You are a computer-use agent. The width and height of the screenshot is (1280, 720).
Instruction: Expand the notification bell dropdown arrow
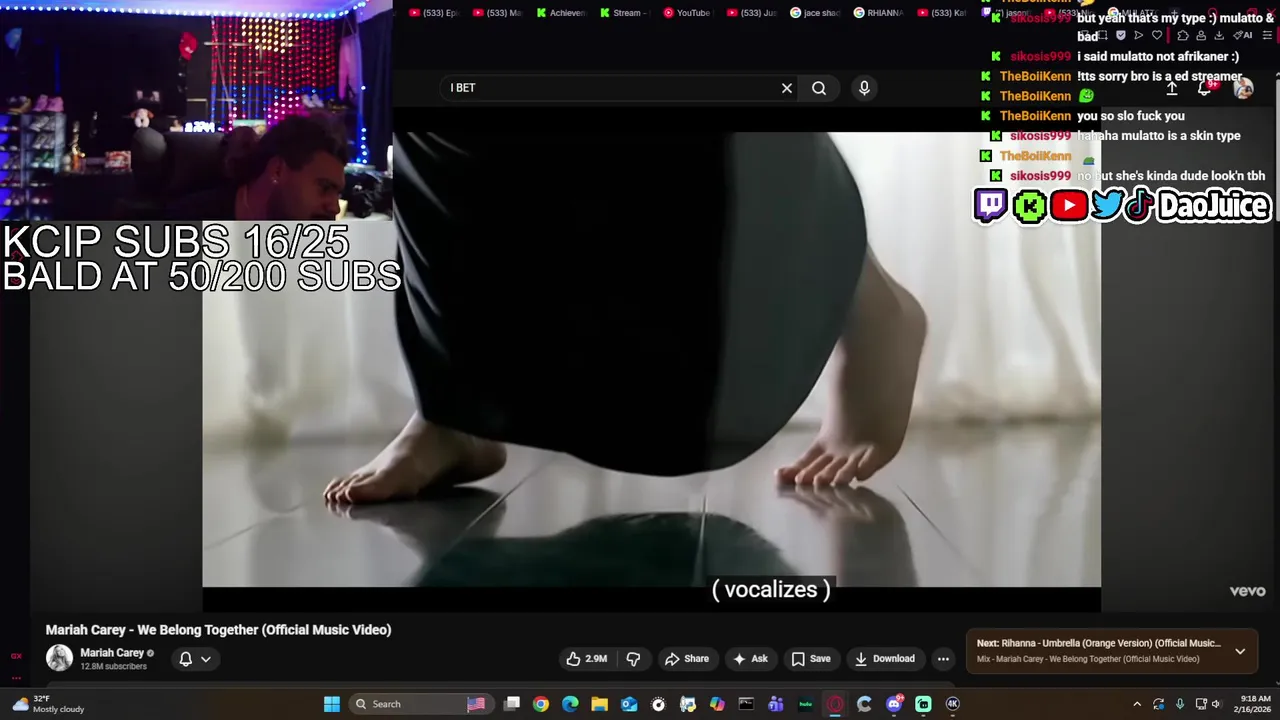(x=205, y=659)
